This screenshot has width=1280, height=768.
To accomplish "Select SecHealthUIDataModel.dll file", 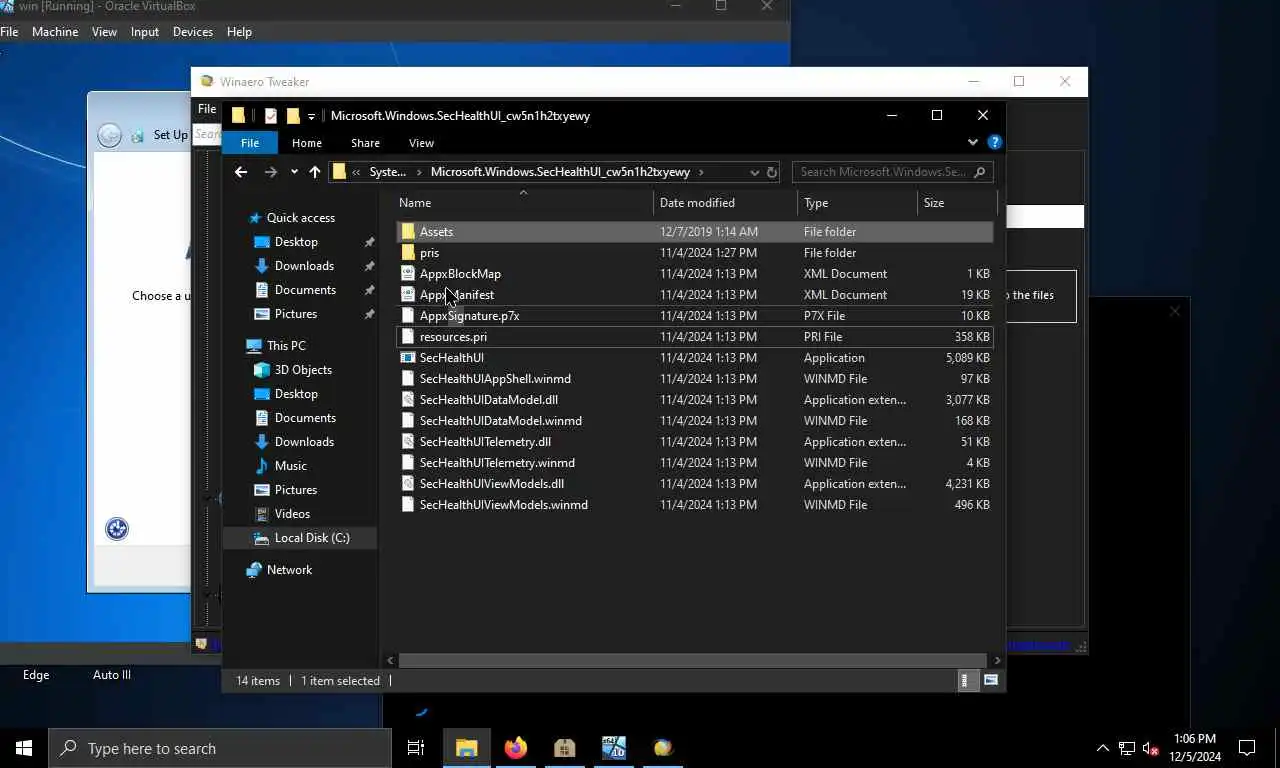I will click(x=695, y=400).
